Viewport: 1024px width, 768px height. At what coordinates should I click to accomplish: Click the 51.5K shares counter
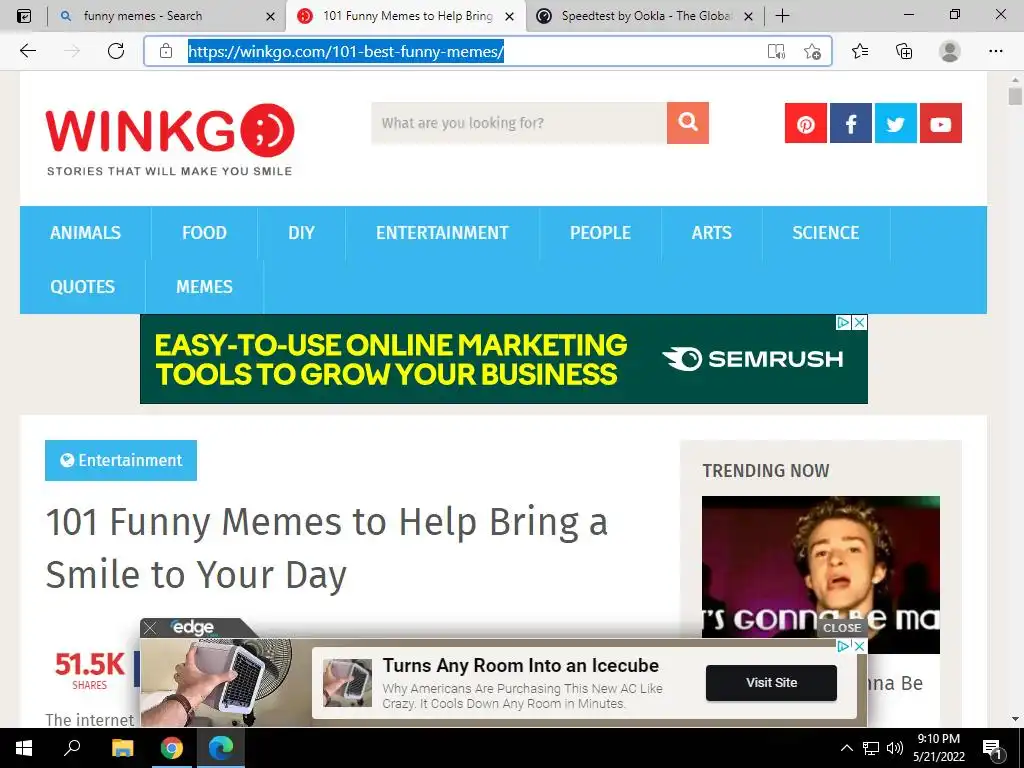[x=89, y=671]
